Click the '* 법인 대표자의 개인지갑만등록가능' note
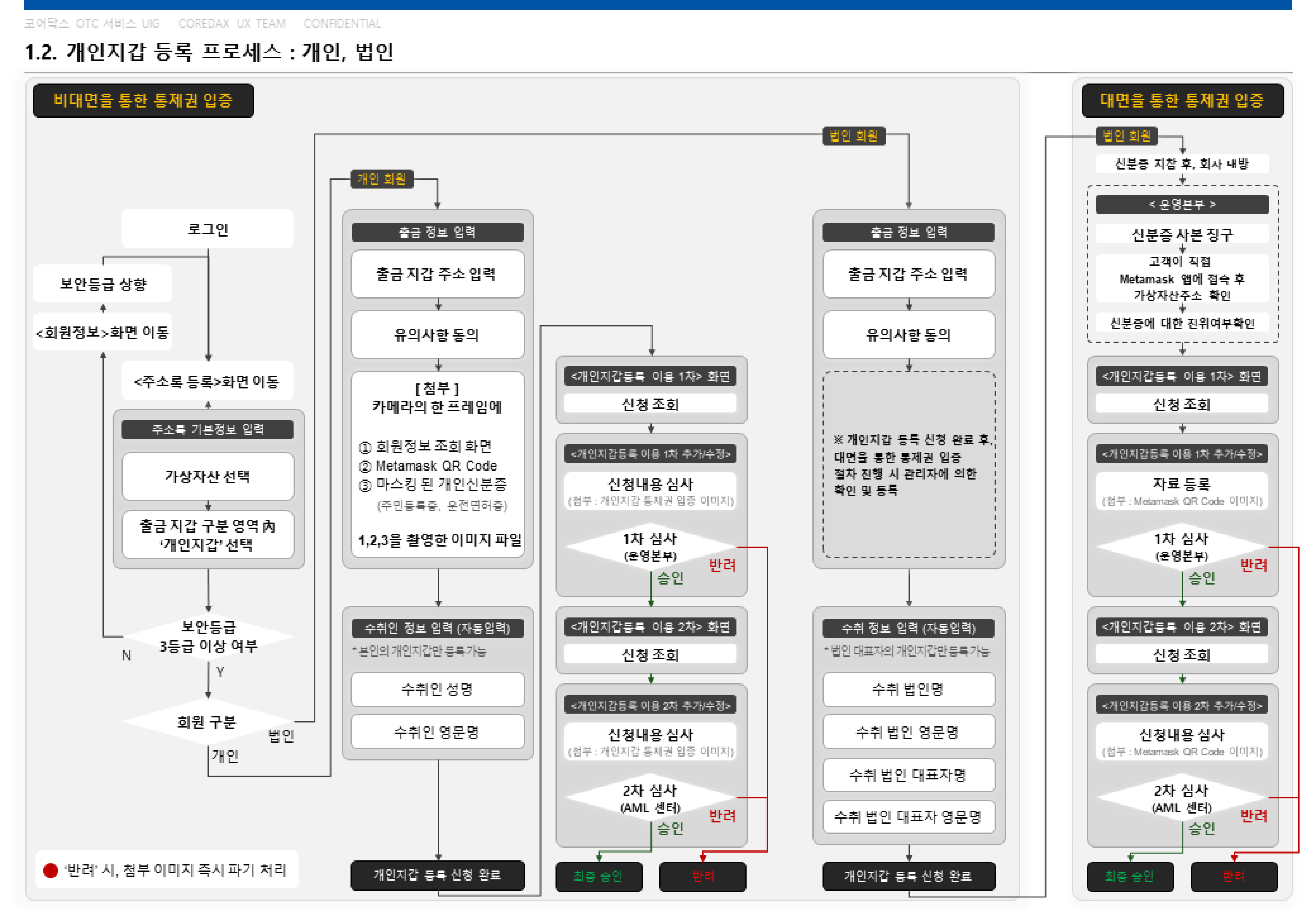 [x=907, y=651]
